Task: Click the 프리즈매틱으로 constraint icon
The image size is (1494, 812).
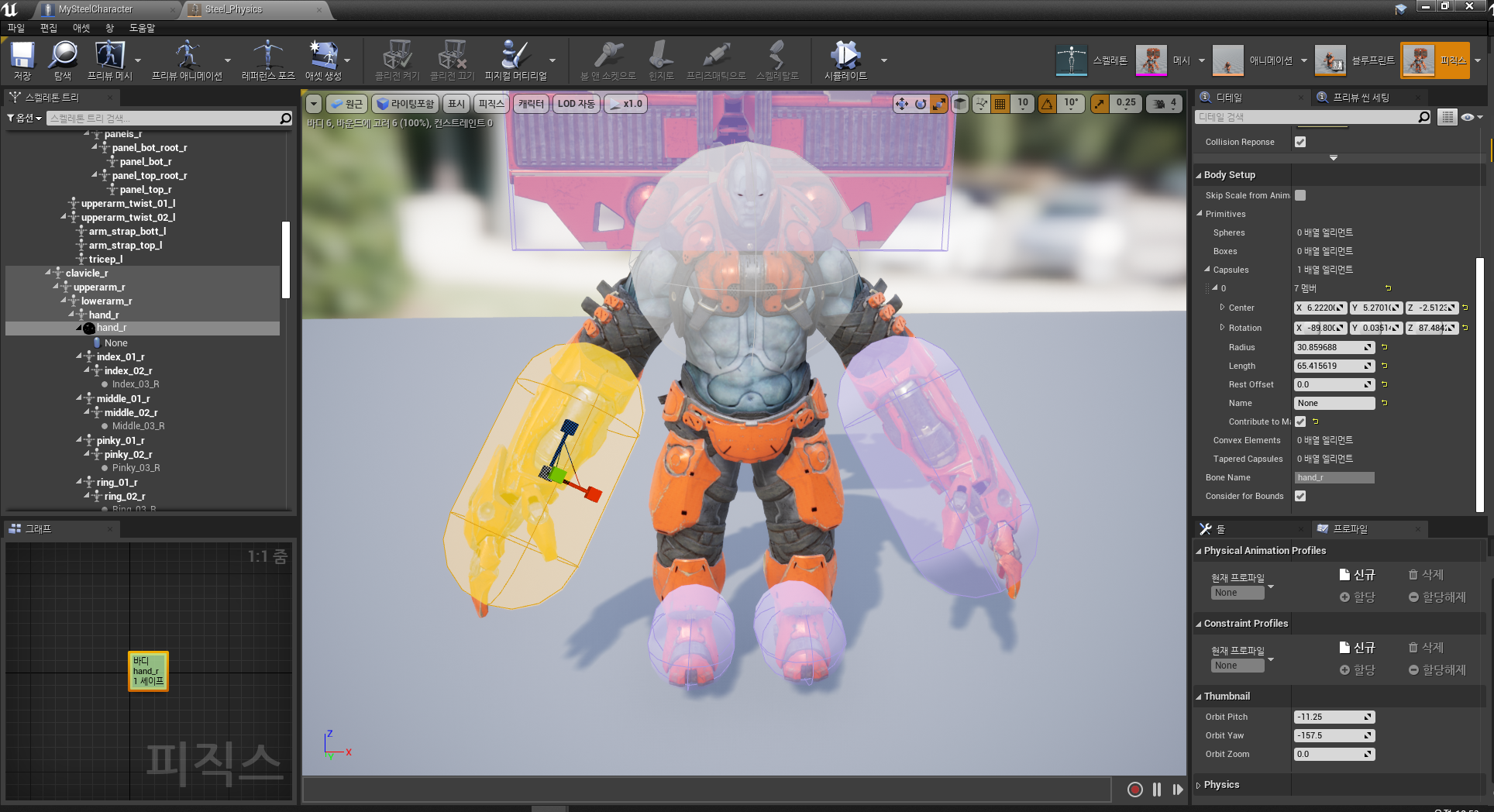Action: pos(716,60)
